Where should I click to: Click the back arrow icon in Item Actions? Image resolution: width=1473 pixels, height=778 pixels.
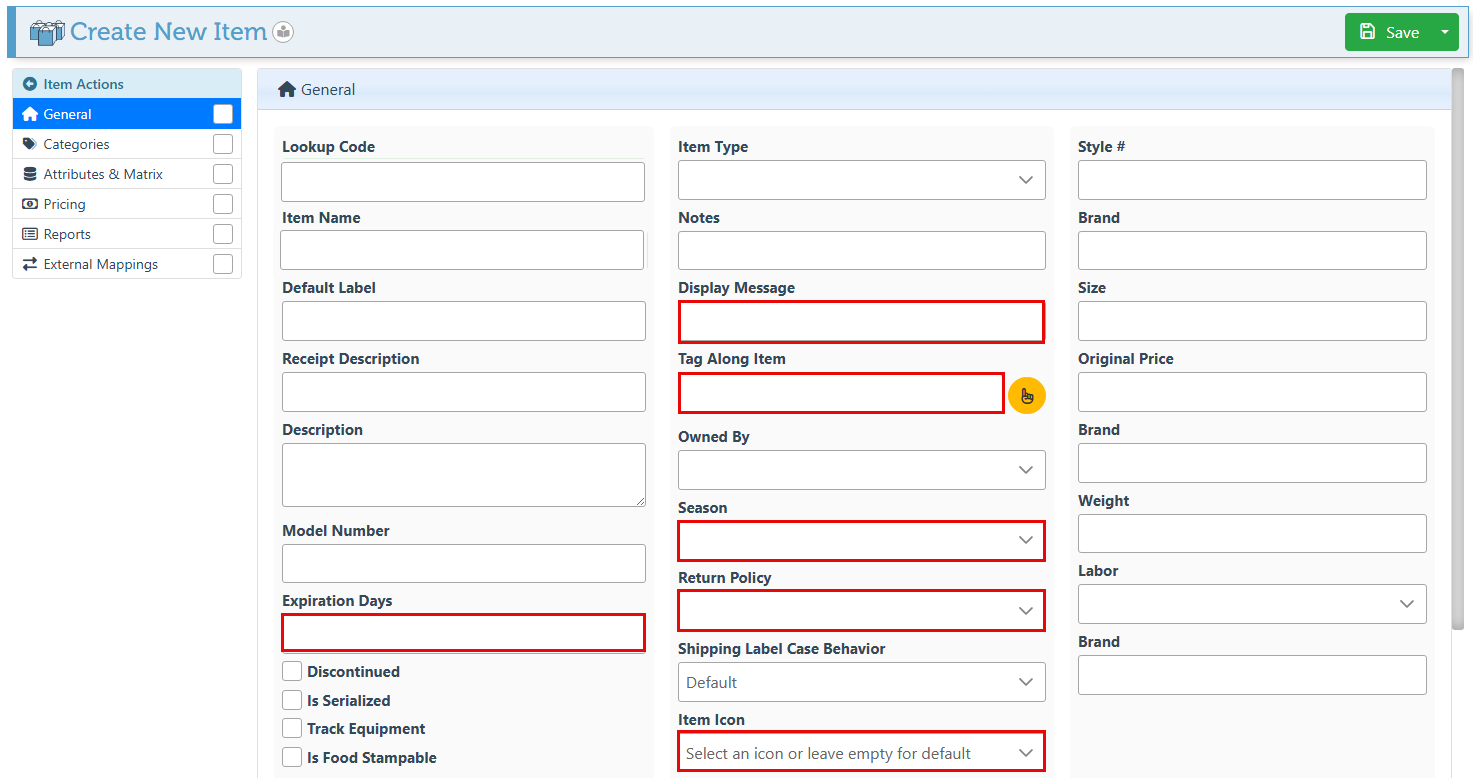[x=29, y=84]
